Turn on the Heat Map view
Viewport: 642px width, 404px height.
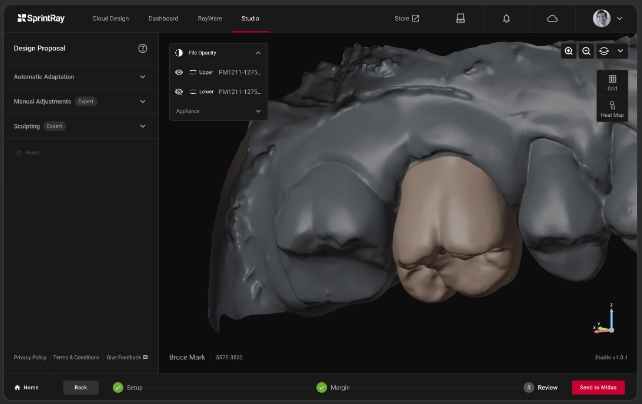612,109
